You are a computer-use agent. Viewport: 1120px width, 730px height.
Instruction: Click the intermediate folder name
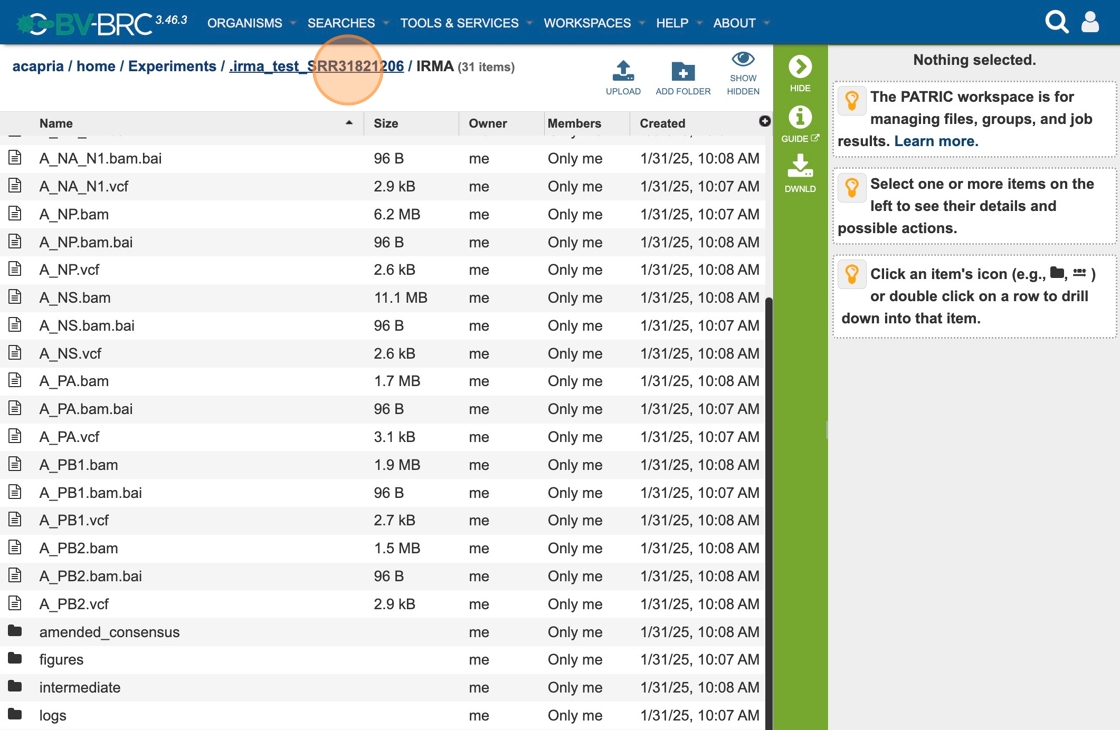point(80,688)
